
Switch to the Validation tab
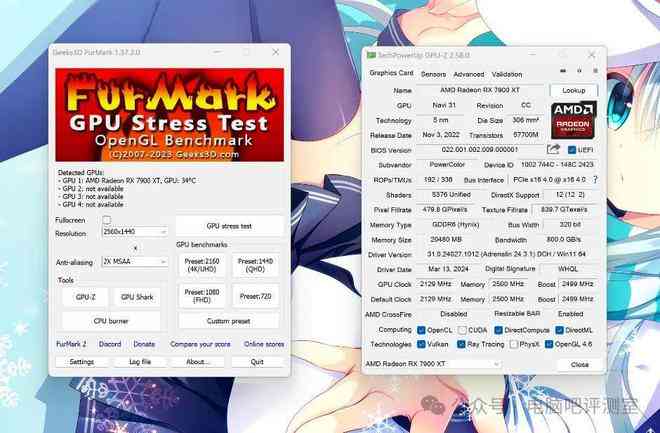point(507,74)
